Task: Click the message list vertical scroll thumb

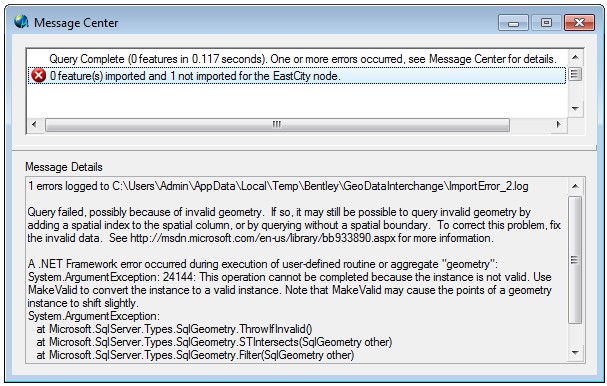Action: tap(575, 74)
